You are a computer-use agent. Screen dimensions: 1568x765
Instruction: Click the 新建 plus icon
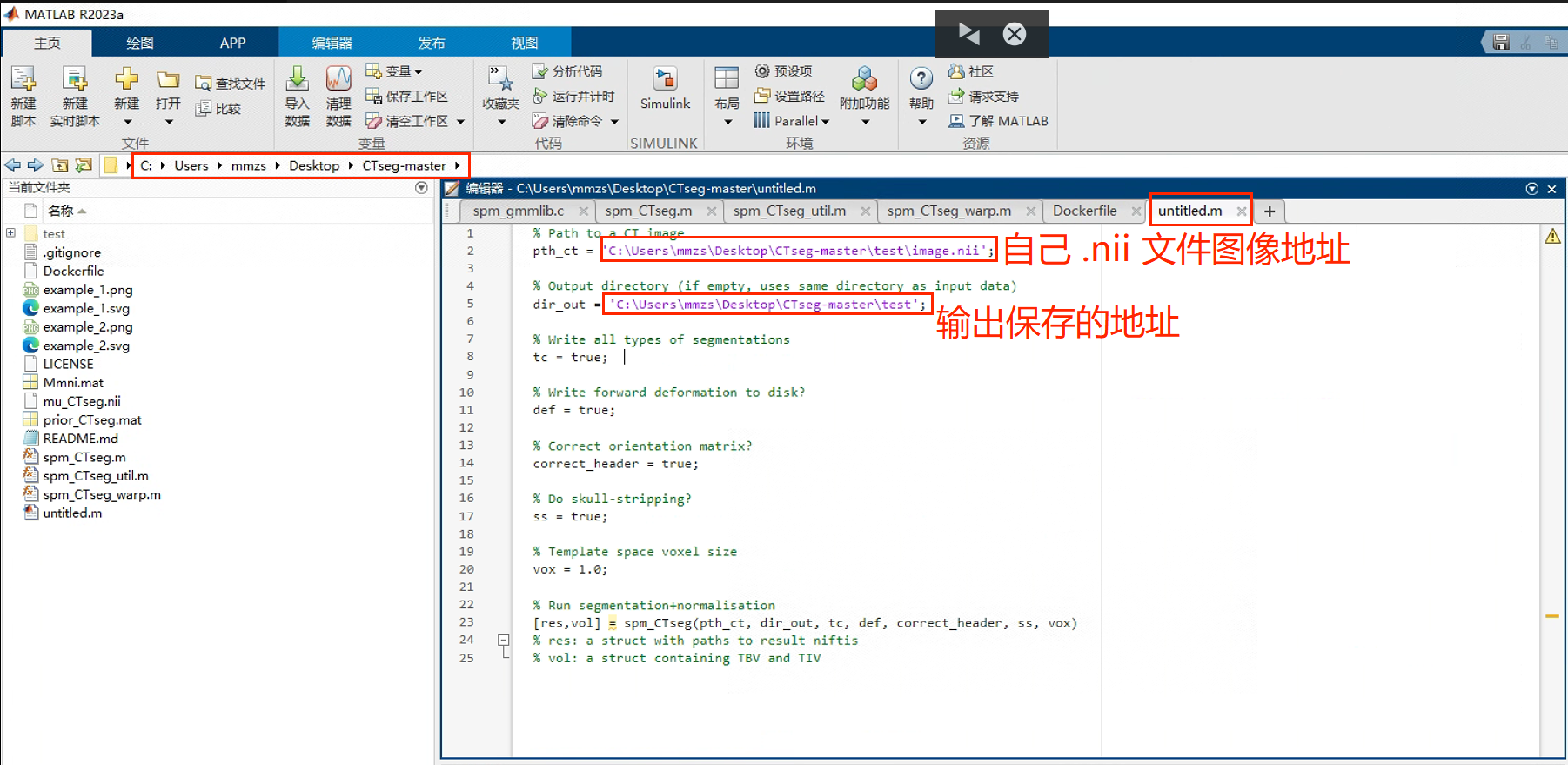(x=127, y=79)
